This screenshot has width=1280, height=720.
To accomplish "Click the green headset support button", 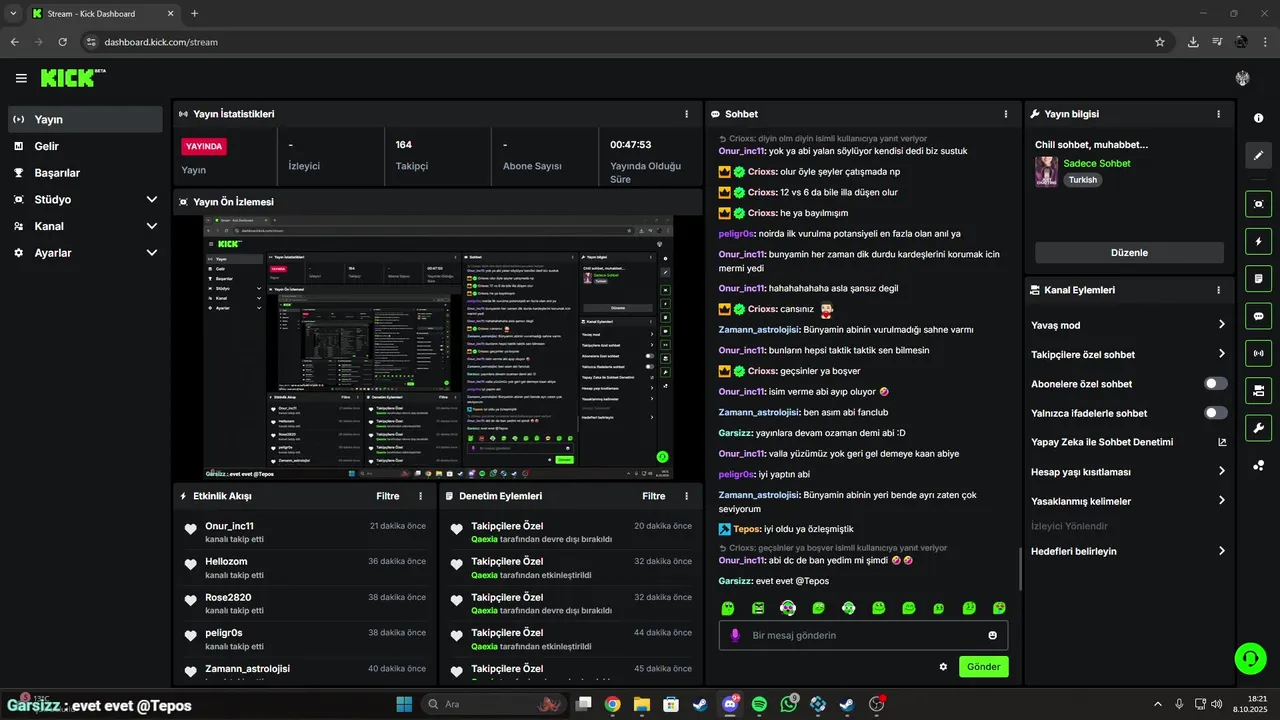I will click(x=1250, y=658).
